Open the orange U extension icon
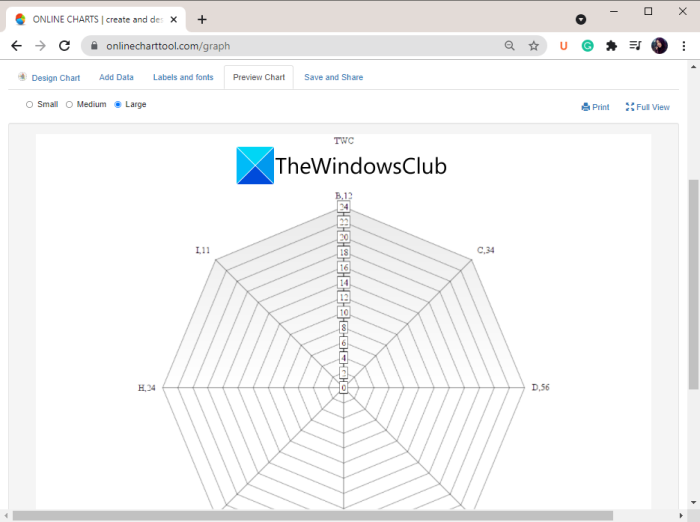The height and width of the screenshot is (522, 700). [563, 46]
